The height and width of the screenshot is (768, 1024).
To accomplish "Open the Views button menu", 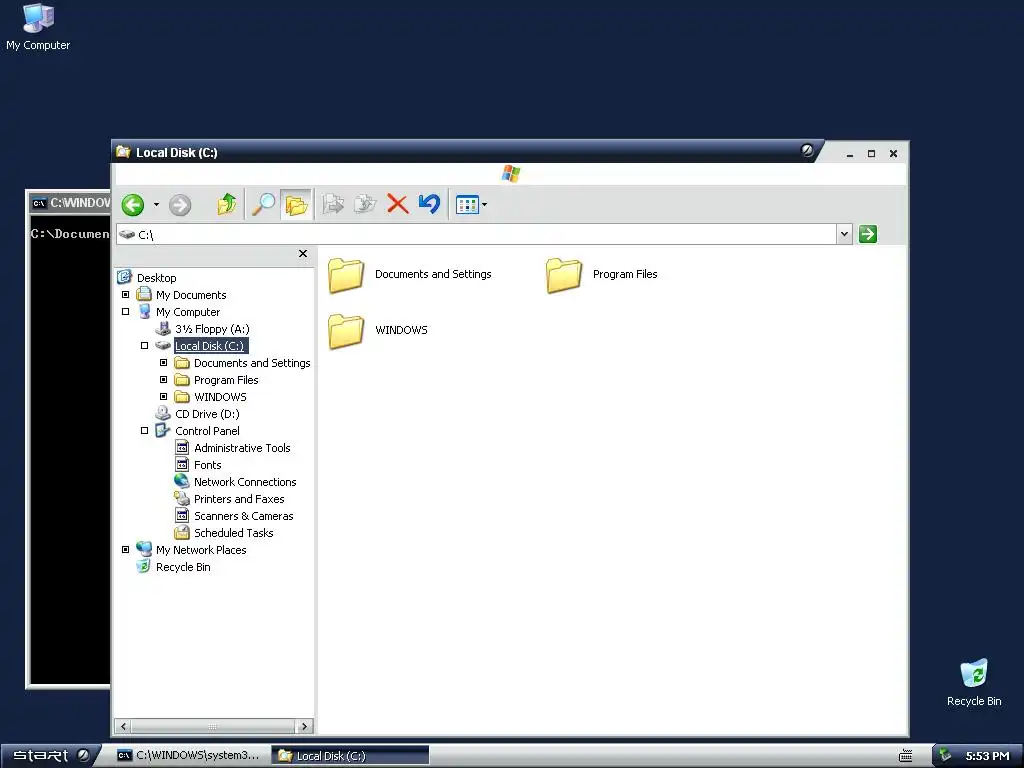I will [x=471, y=204].
